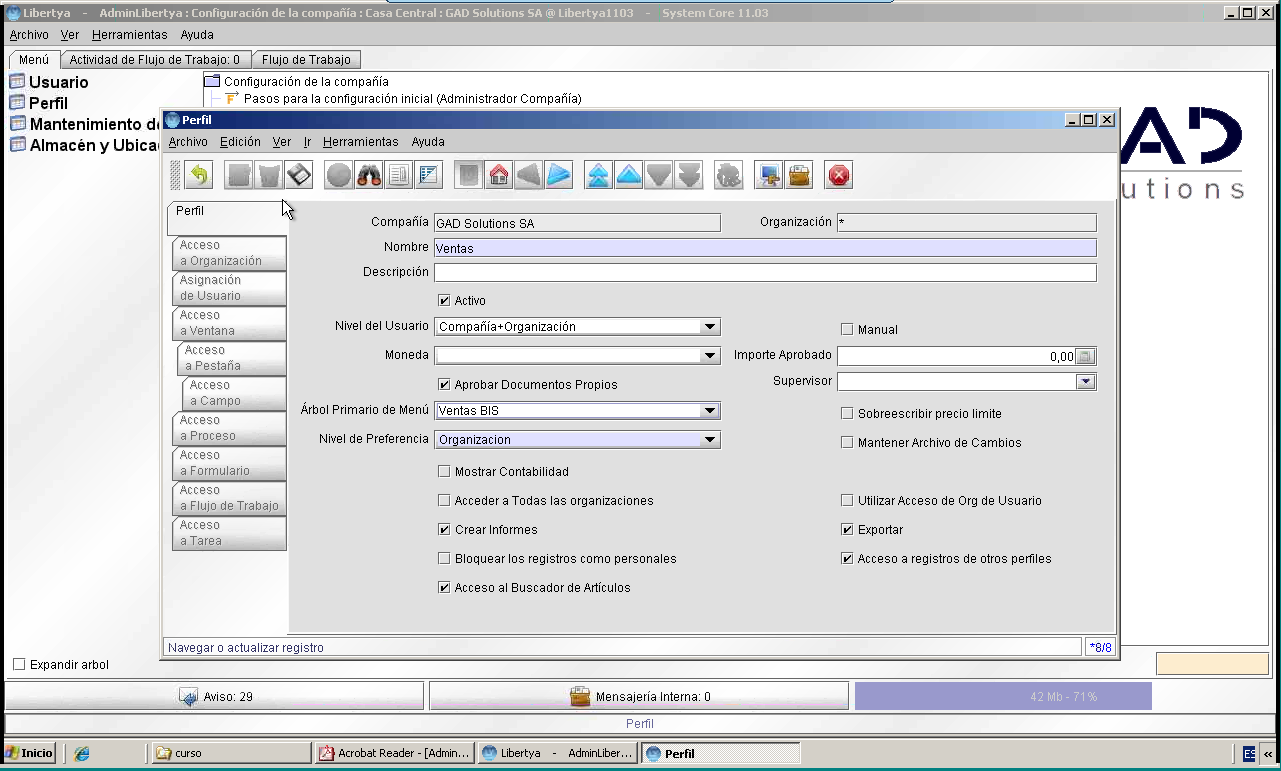Open the Edición menu in Perfil window

click(x=240, y=142)
